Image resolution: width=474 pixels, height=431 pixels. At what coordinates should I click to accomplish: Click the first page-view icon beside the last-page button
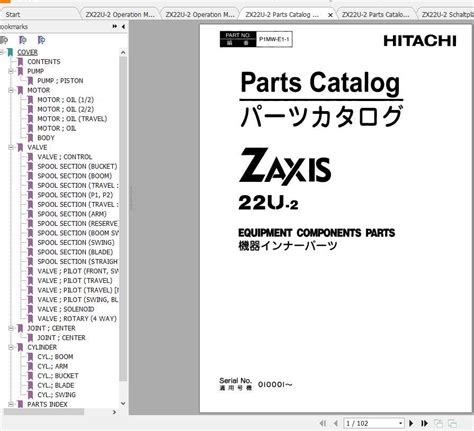pos(438,423)
